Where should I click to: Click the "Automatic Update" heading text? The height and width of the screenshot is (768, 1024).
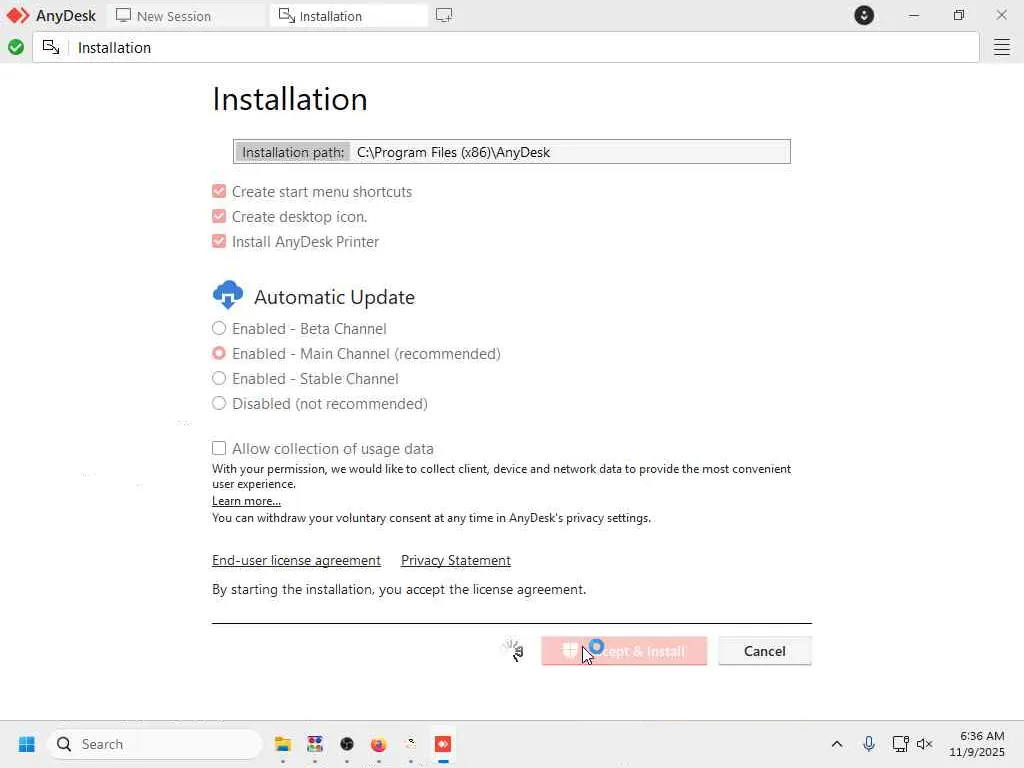coord(334,297)
